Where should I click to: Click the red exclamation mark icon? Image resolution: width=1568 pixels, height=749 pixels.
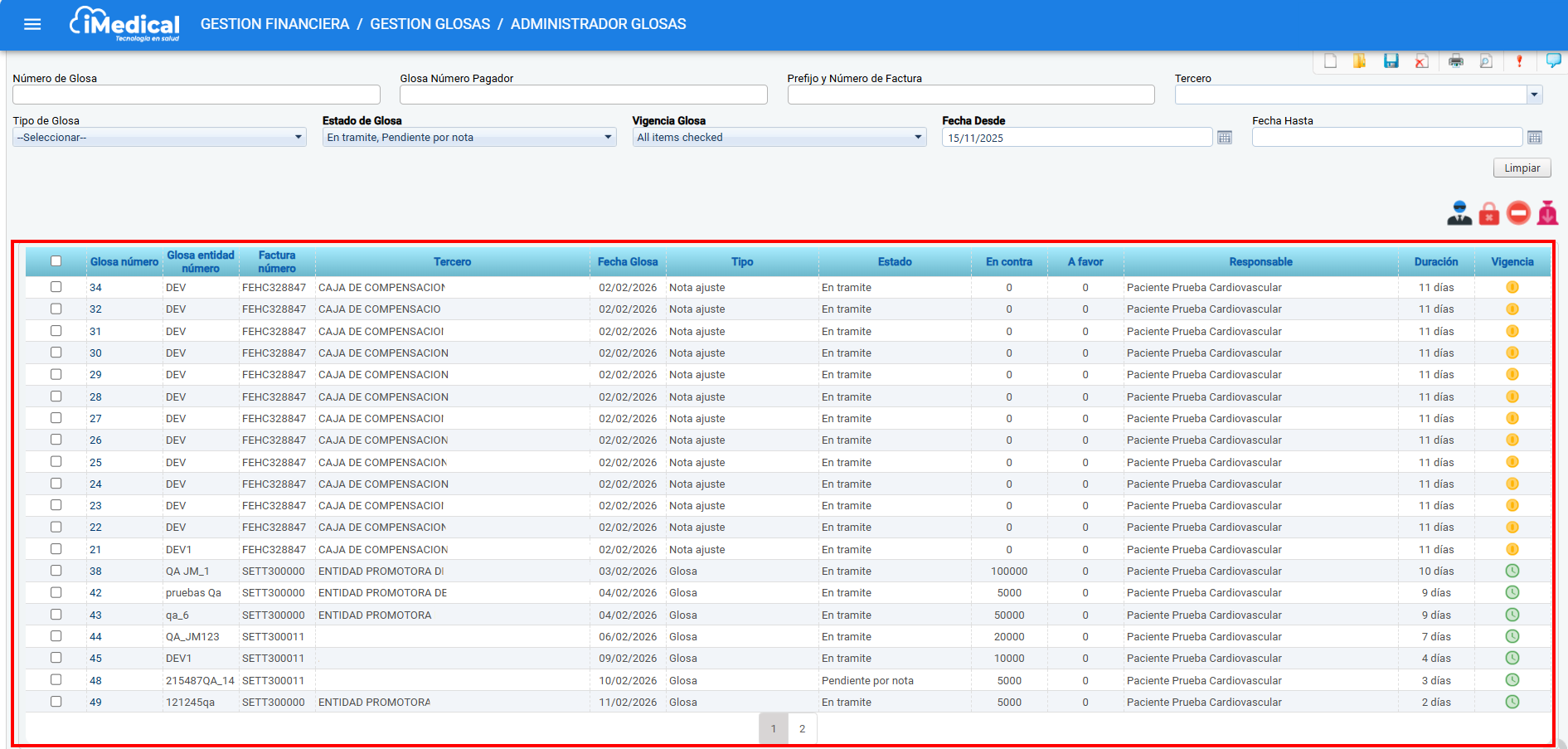(x=1519, y=61)
